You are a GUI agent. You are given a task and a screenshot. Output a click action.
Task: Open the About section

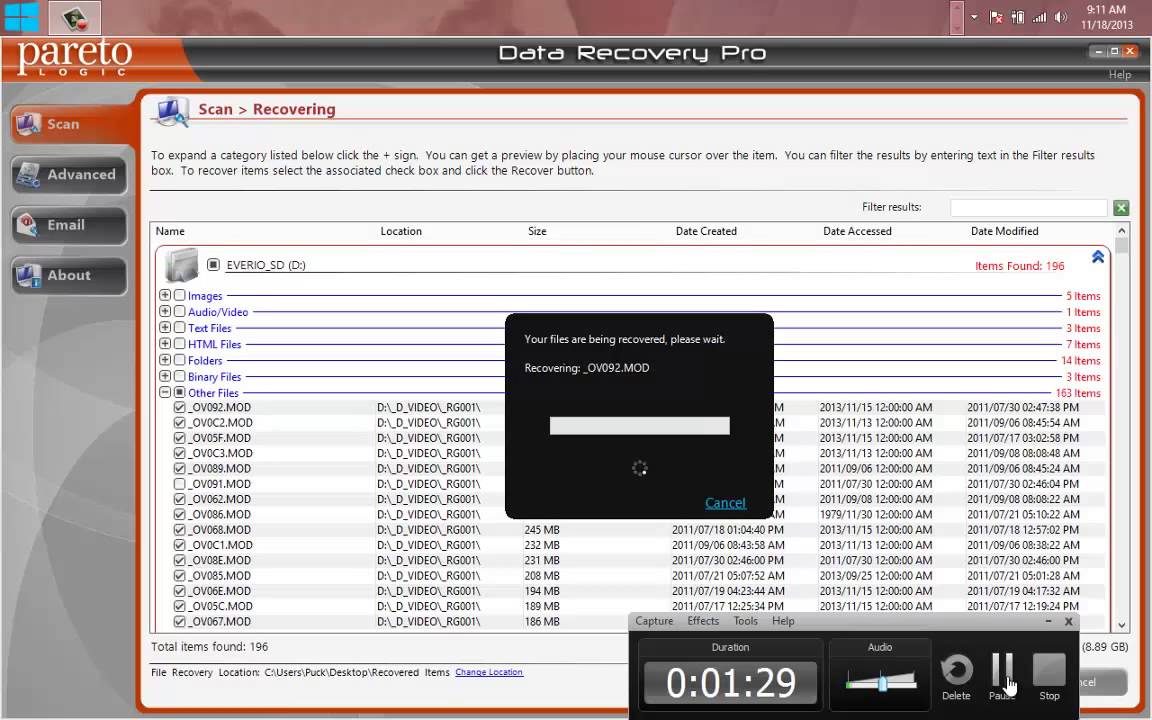68,275
